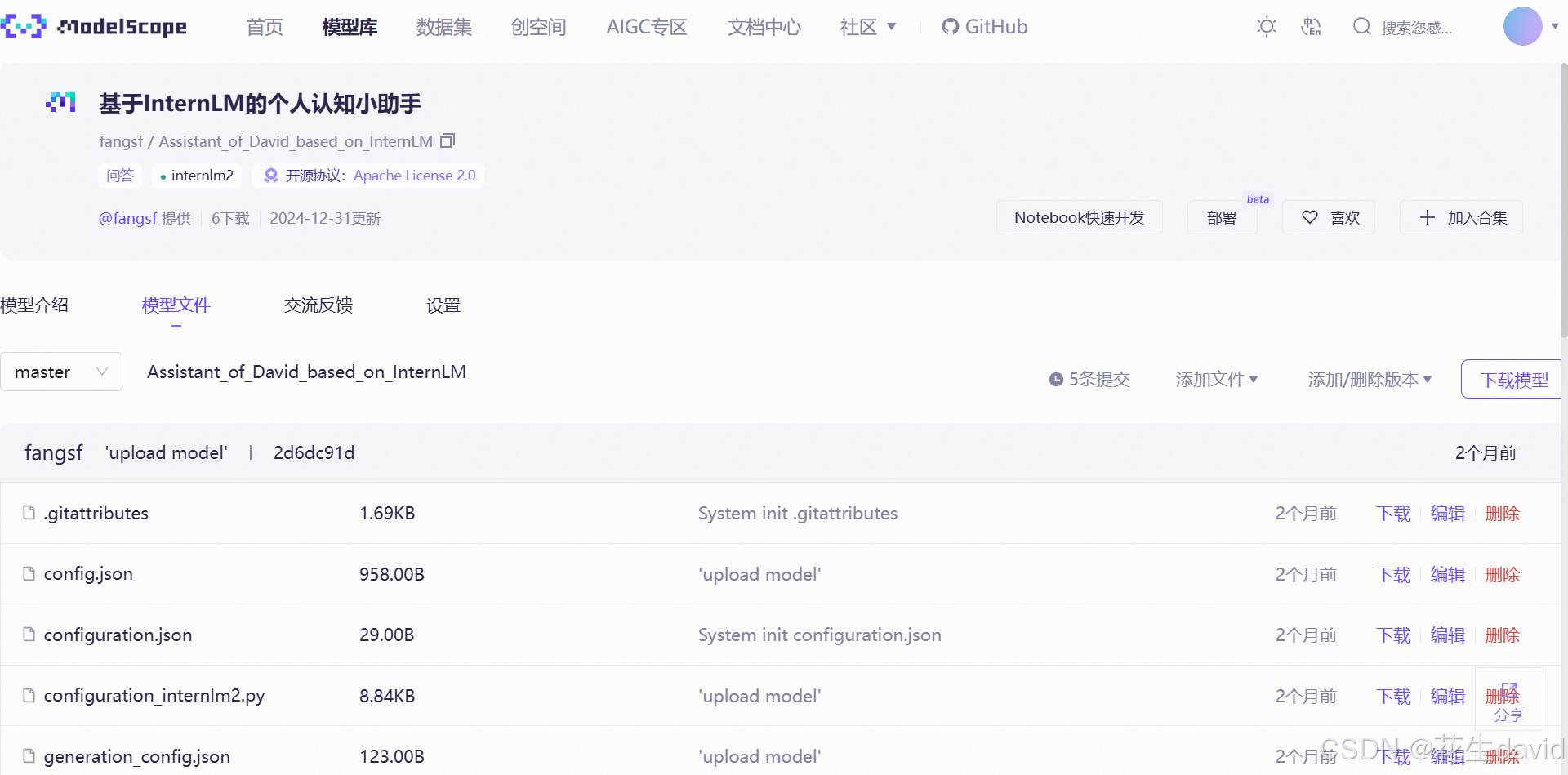1568x775 pixels.
Task: Open the fangsf committer name link
Action: tap(54, 452)
